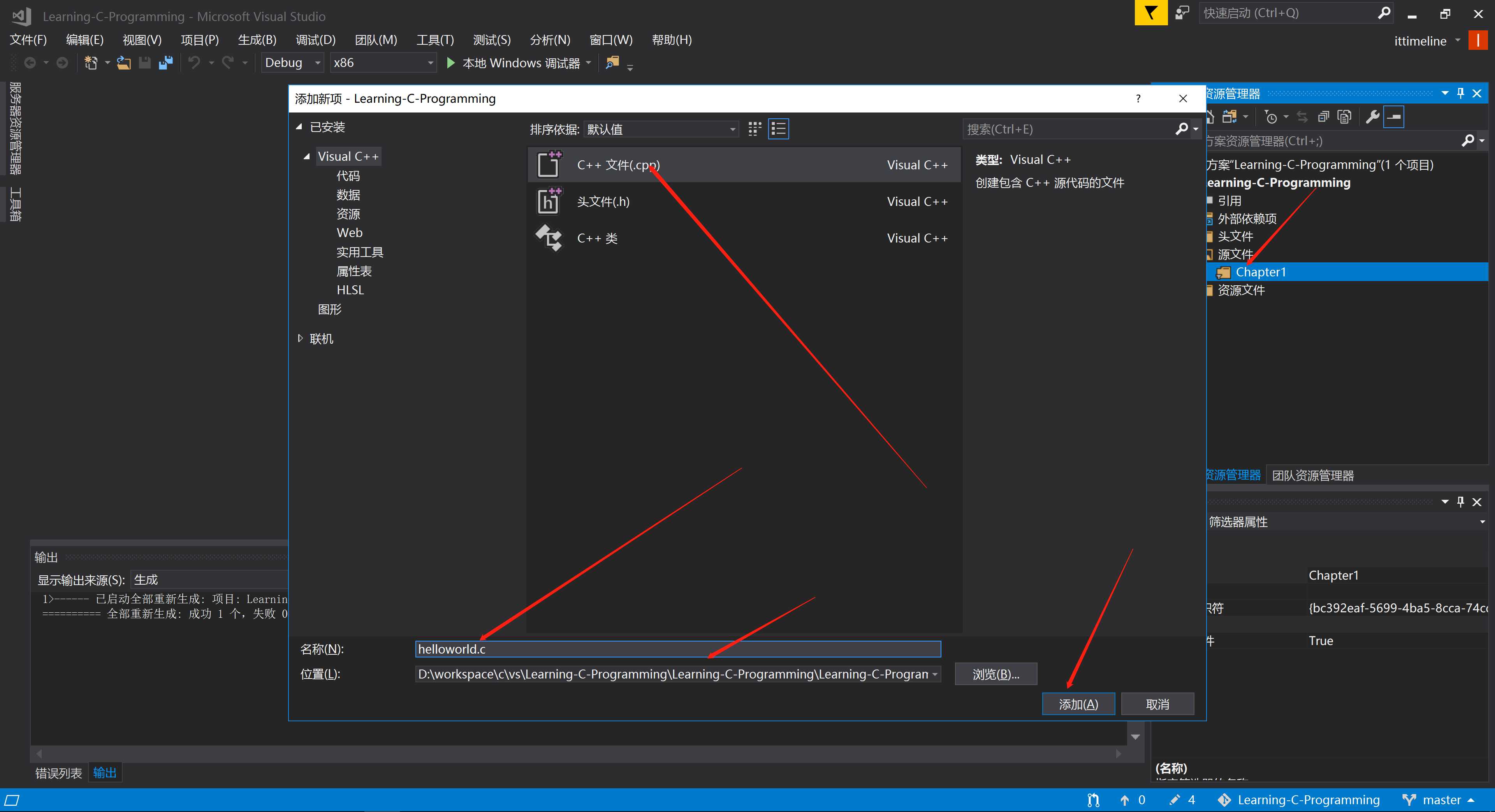Click the 名称 input field with helloworld.c
The width and height of the screenshot is (1495, 812).
tap(678, 649)
